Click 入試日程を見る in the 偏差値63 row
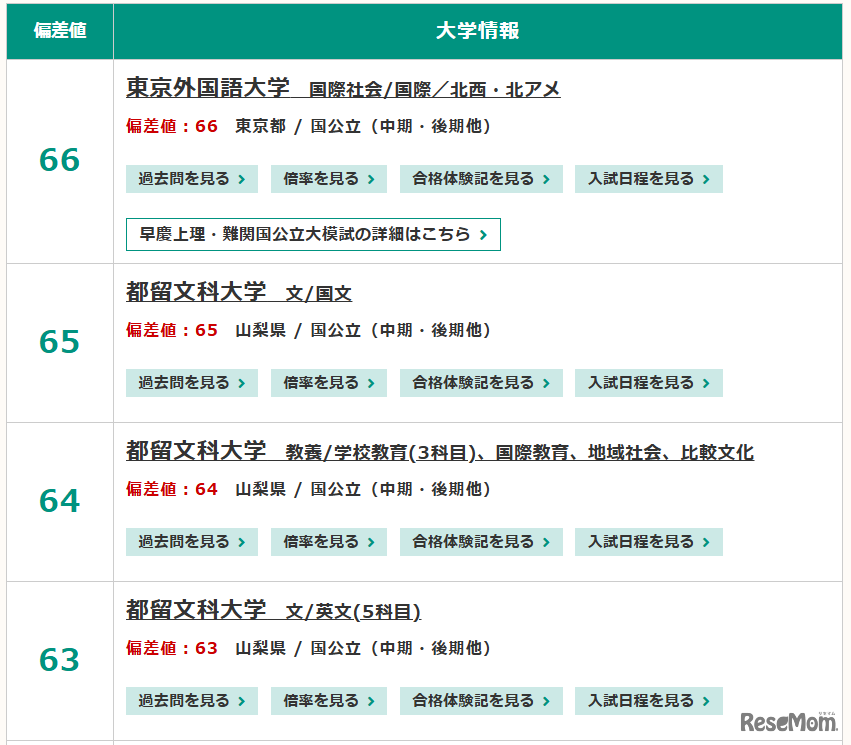Image resolution: width=851 pixels, height=745 pixels. click(x=648, y=701)
